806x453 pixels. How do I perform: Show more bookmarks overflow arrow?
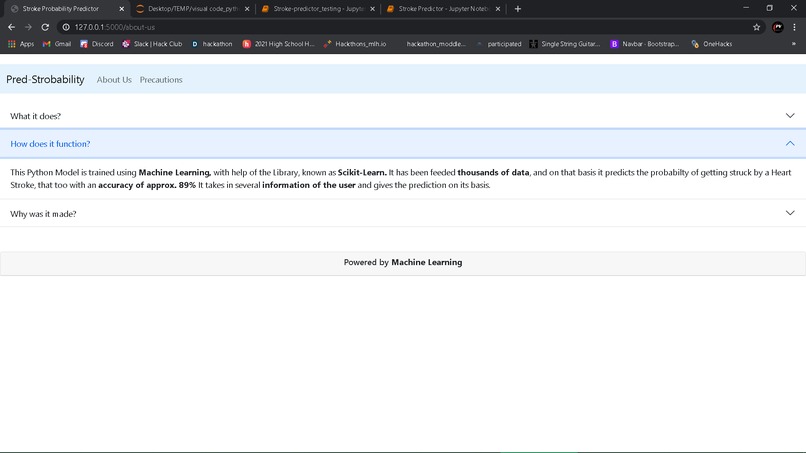[794, 44]
